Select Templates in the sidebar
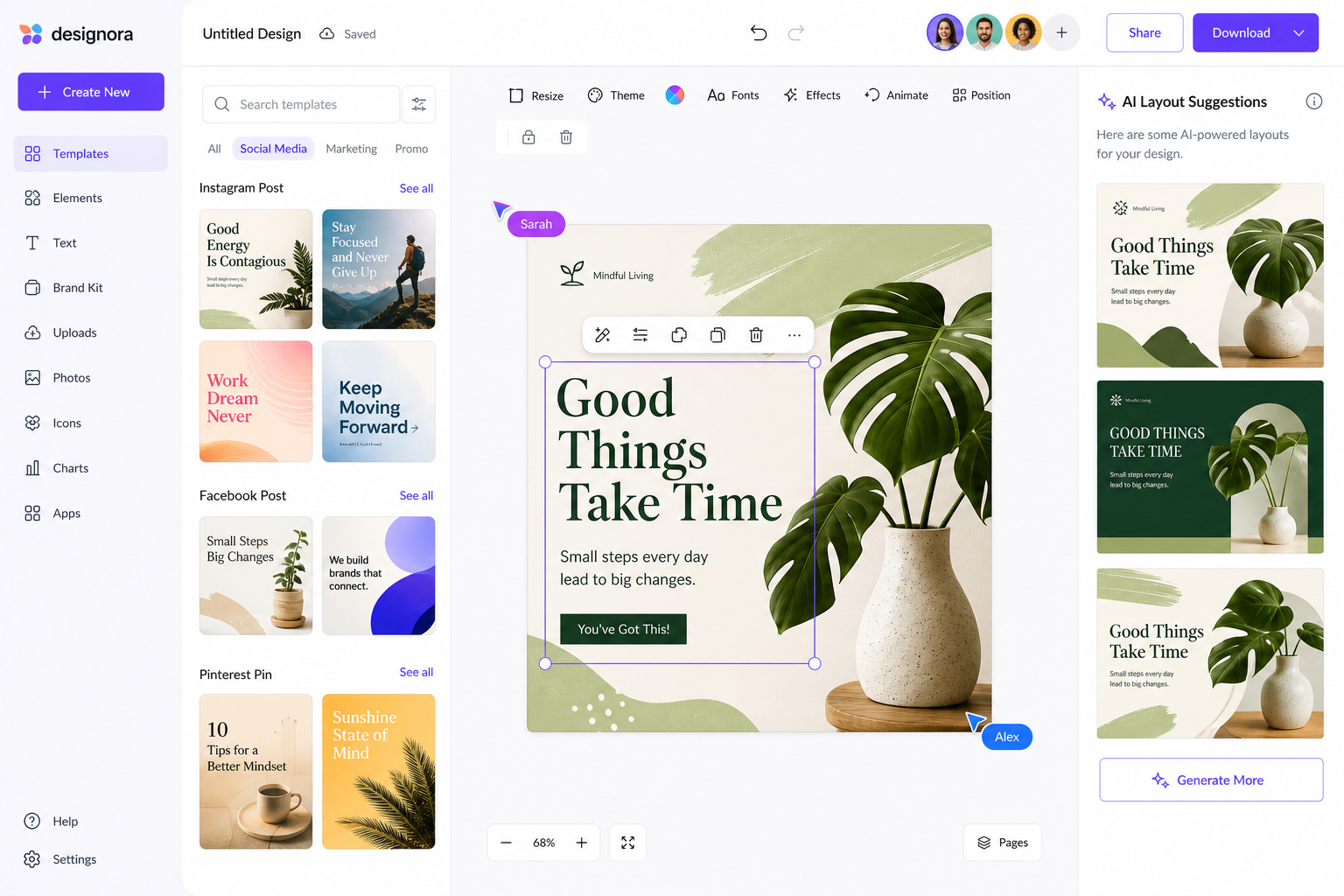 91,153
